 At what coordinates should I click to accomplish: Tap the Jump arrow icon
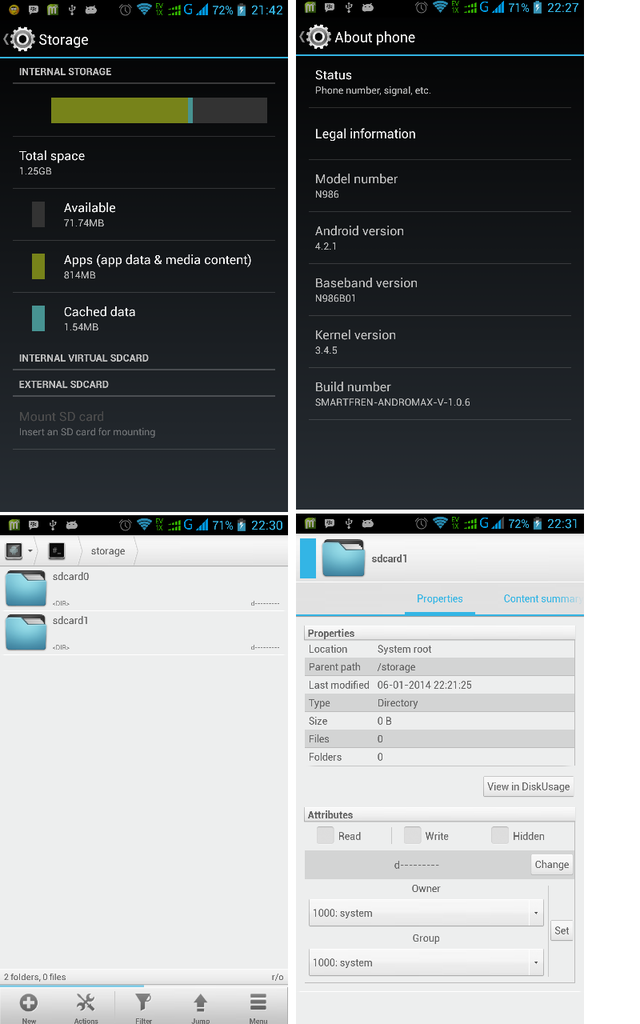200,1002
